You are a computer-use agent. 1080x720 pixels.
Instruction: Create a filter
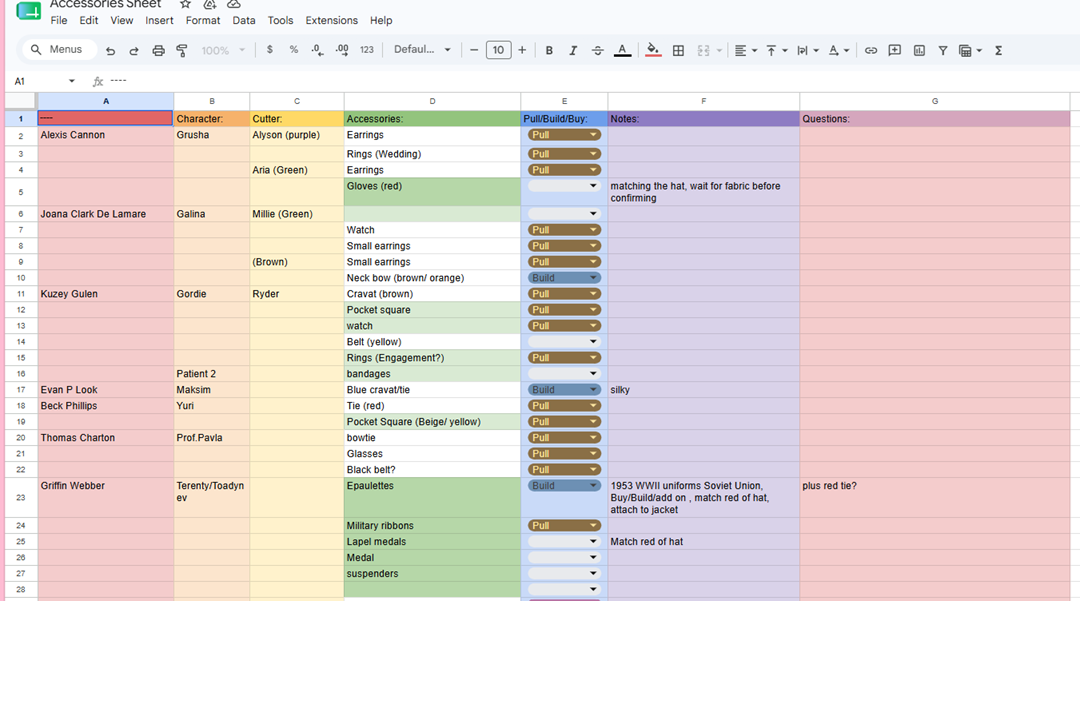[943, 50]
